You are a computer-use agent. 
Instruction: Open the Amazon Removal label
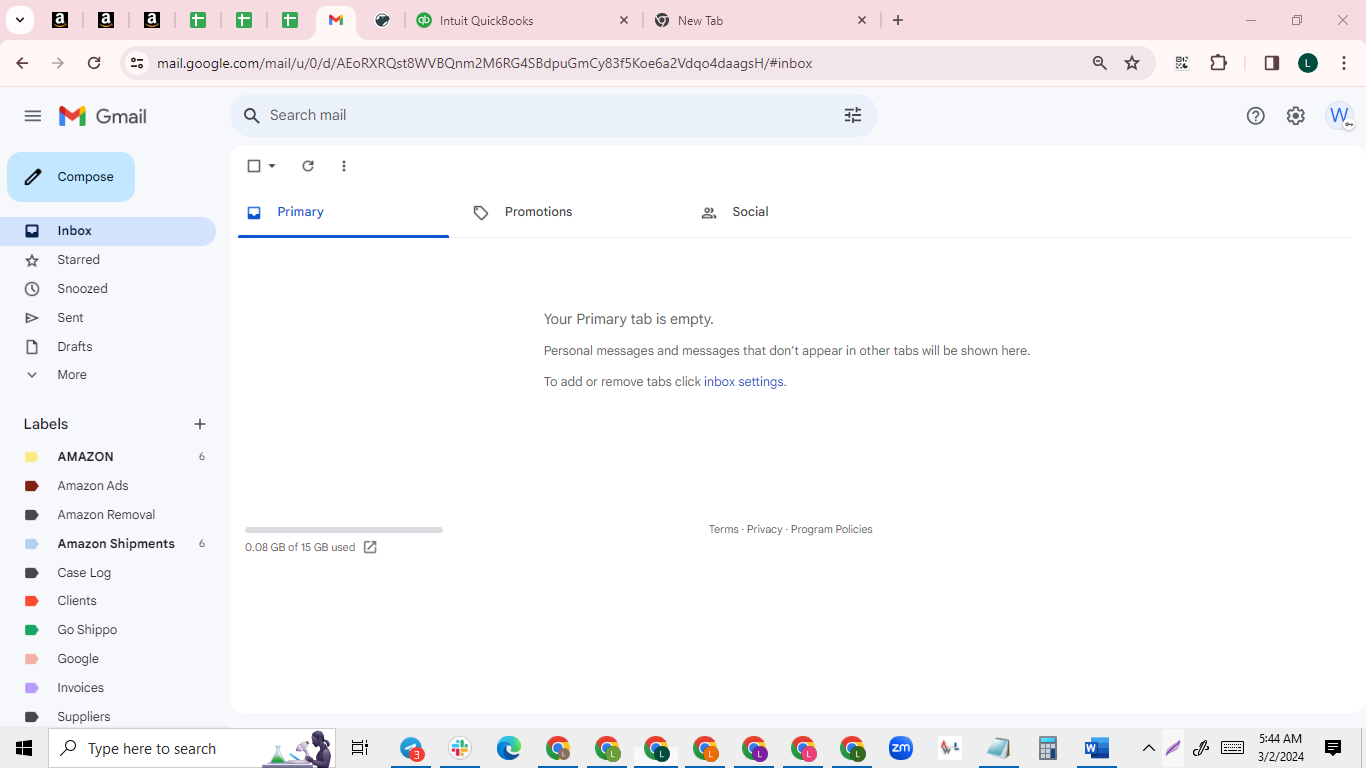tap(108, 515)
